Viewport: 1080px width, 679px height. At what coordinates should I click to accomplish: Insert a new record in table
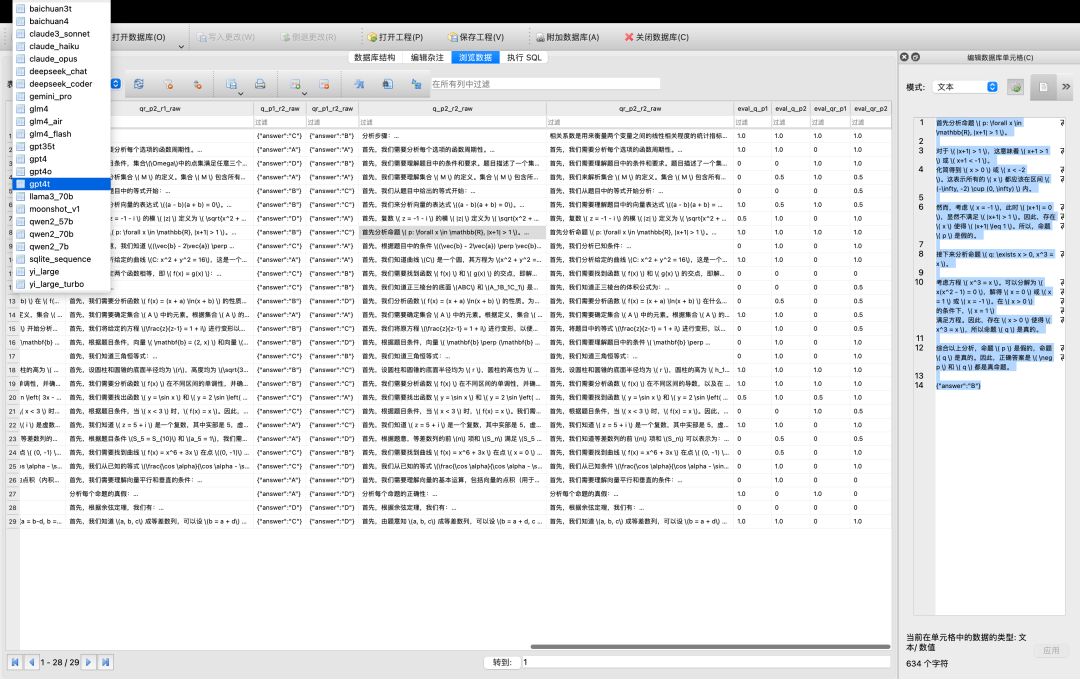coord(295,84)
